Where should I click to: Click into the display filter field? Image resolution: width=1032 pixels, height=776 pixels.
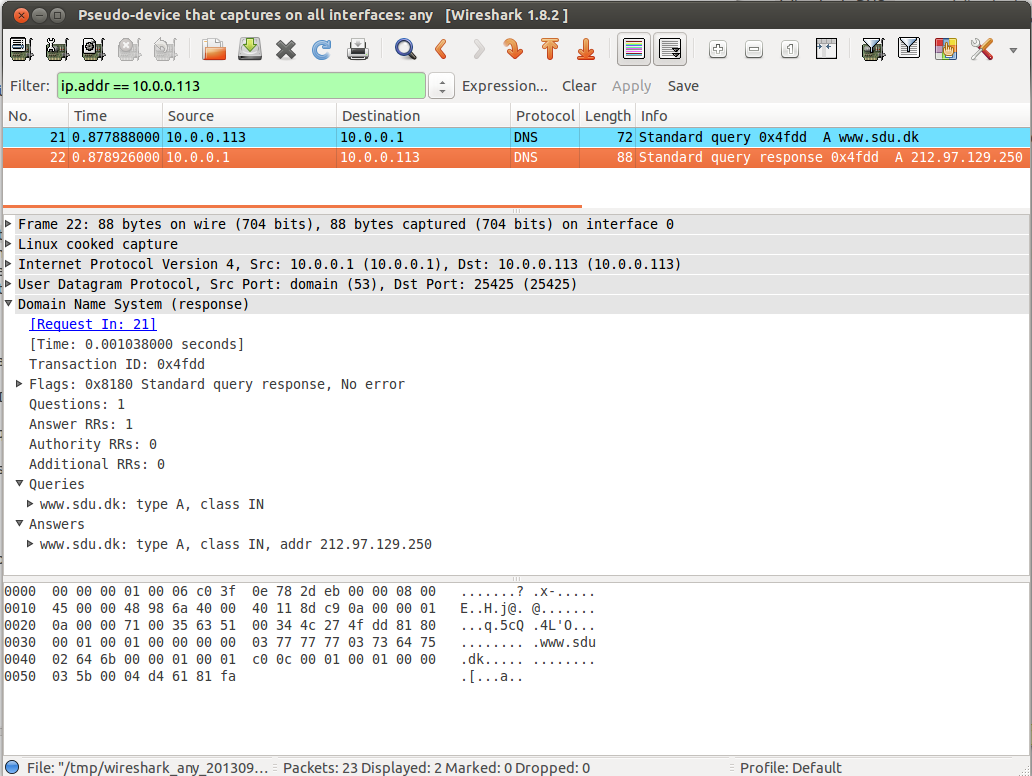(240, 86)
